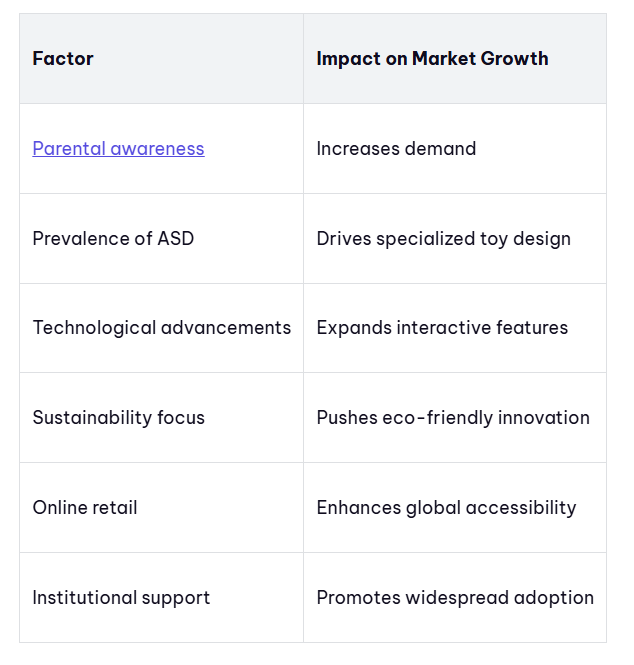Click the word Institutional in the table
Screen dimensions: 634x665
coord(84,598)
